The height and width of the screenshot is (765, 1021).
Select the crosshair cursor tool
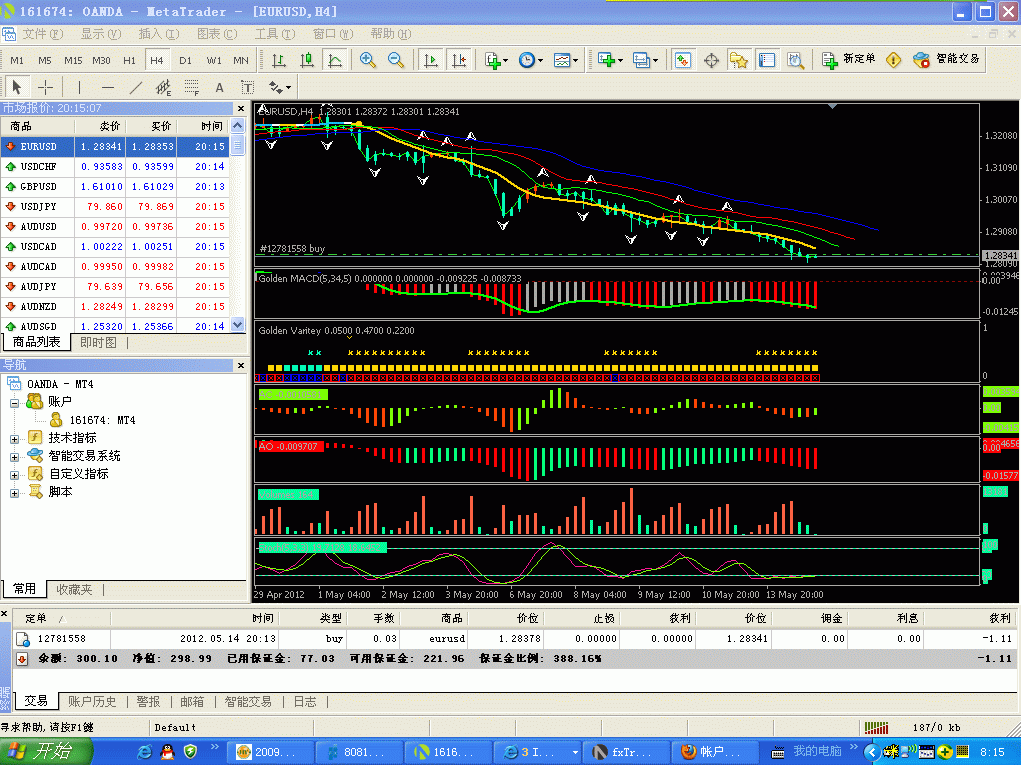46,88
